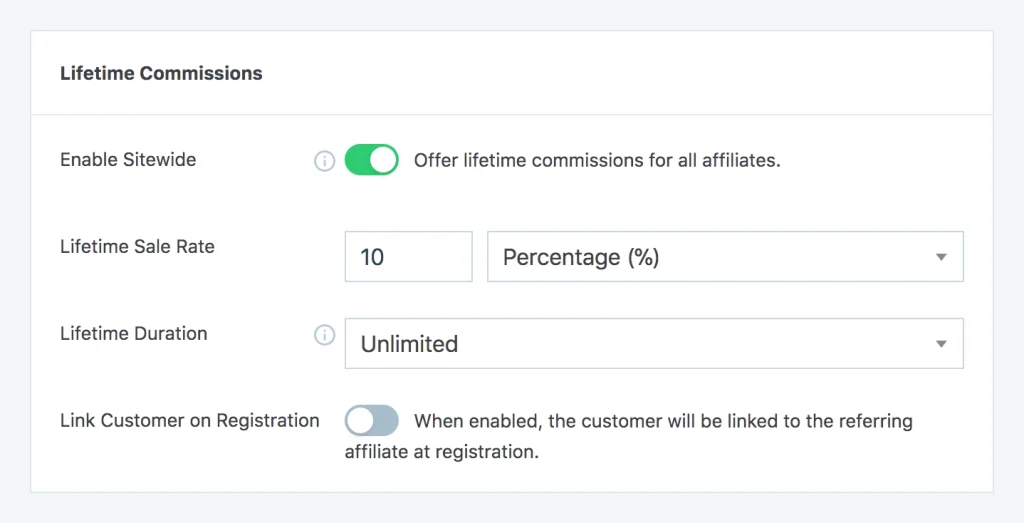This screenshot has height=523, width=1024.
Task: Click the arrow of the Unlimited dropdown
Action: tap(941, 344)
